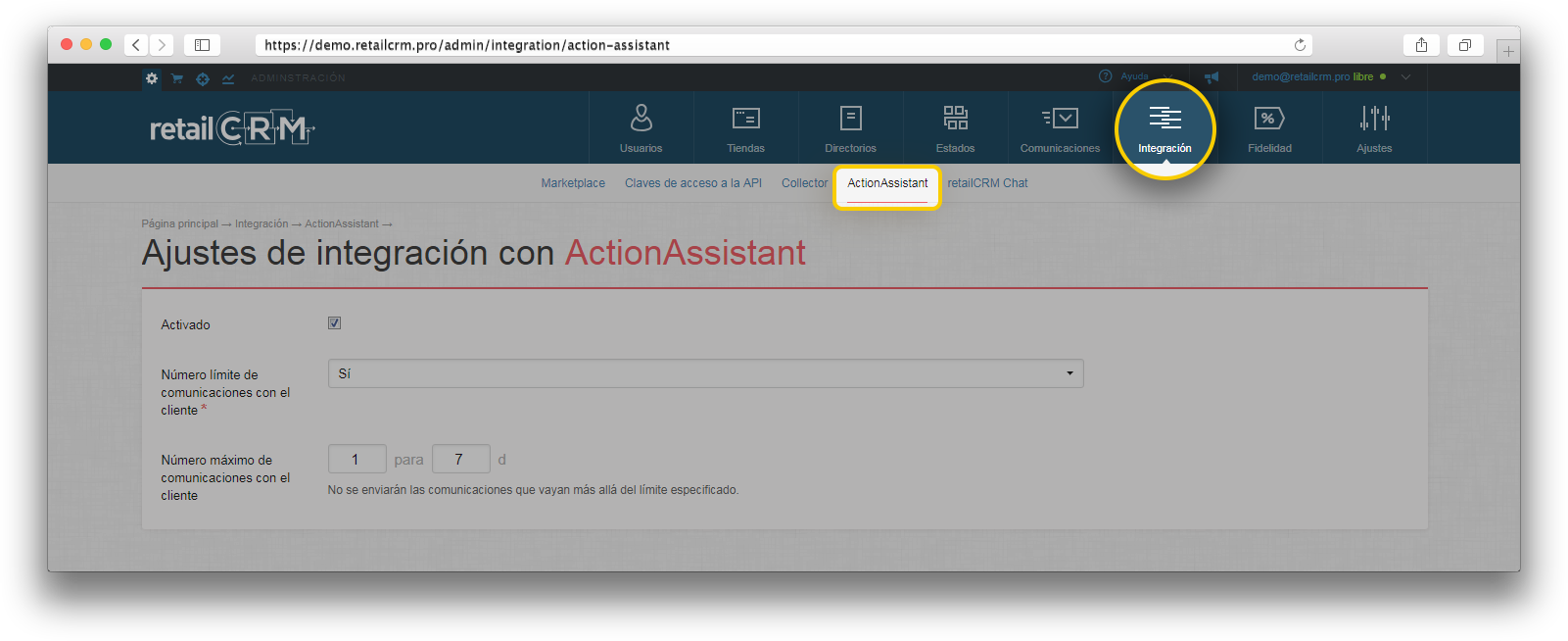Click the Ayuda help link
Image resolution: width=1568 pixels, height=641 pixels.
1134,76
